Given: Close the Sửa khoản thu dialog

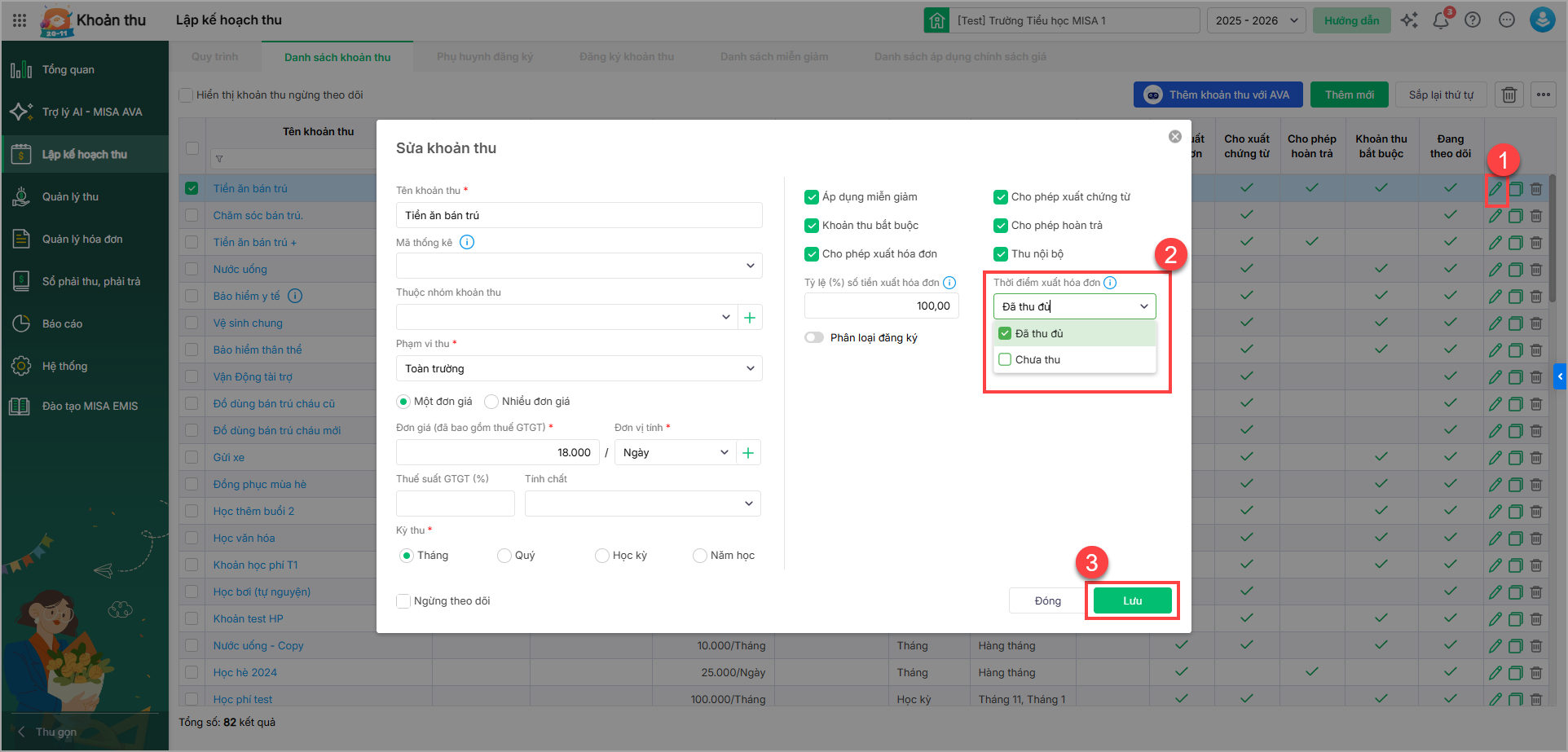Looking at the screenshot, I should point(1174,137).
